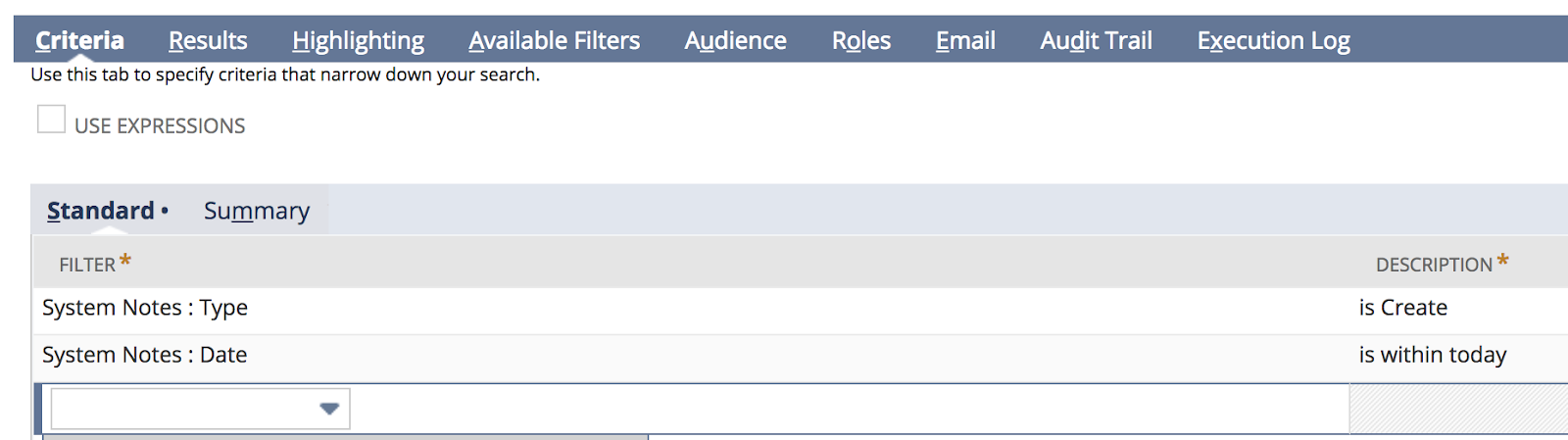Select the Standard criteria subtab
The height and width of the screenshot is (440, 1568).
click(101, 211)
